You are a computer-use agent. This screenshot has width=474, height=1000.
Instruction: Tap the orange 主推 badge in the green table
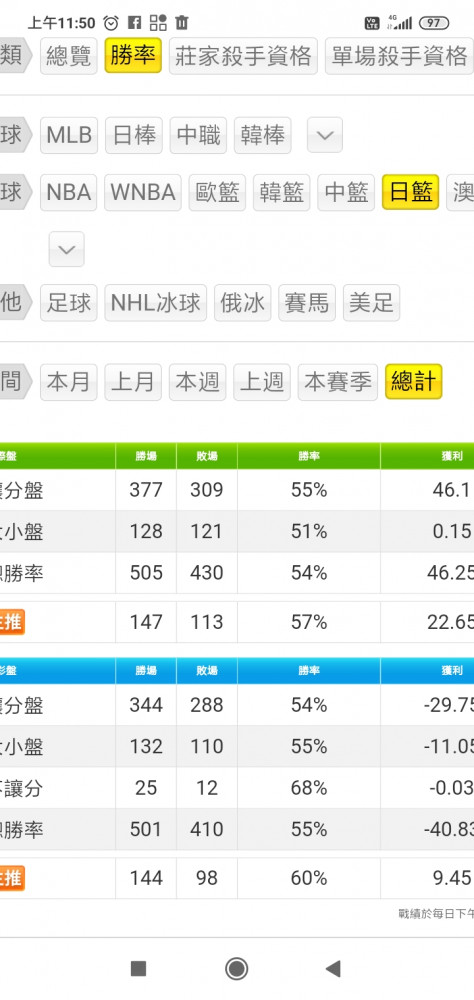pyautogui.click(x=11, y=622)
